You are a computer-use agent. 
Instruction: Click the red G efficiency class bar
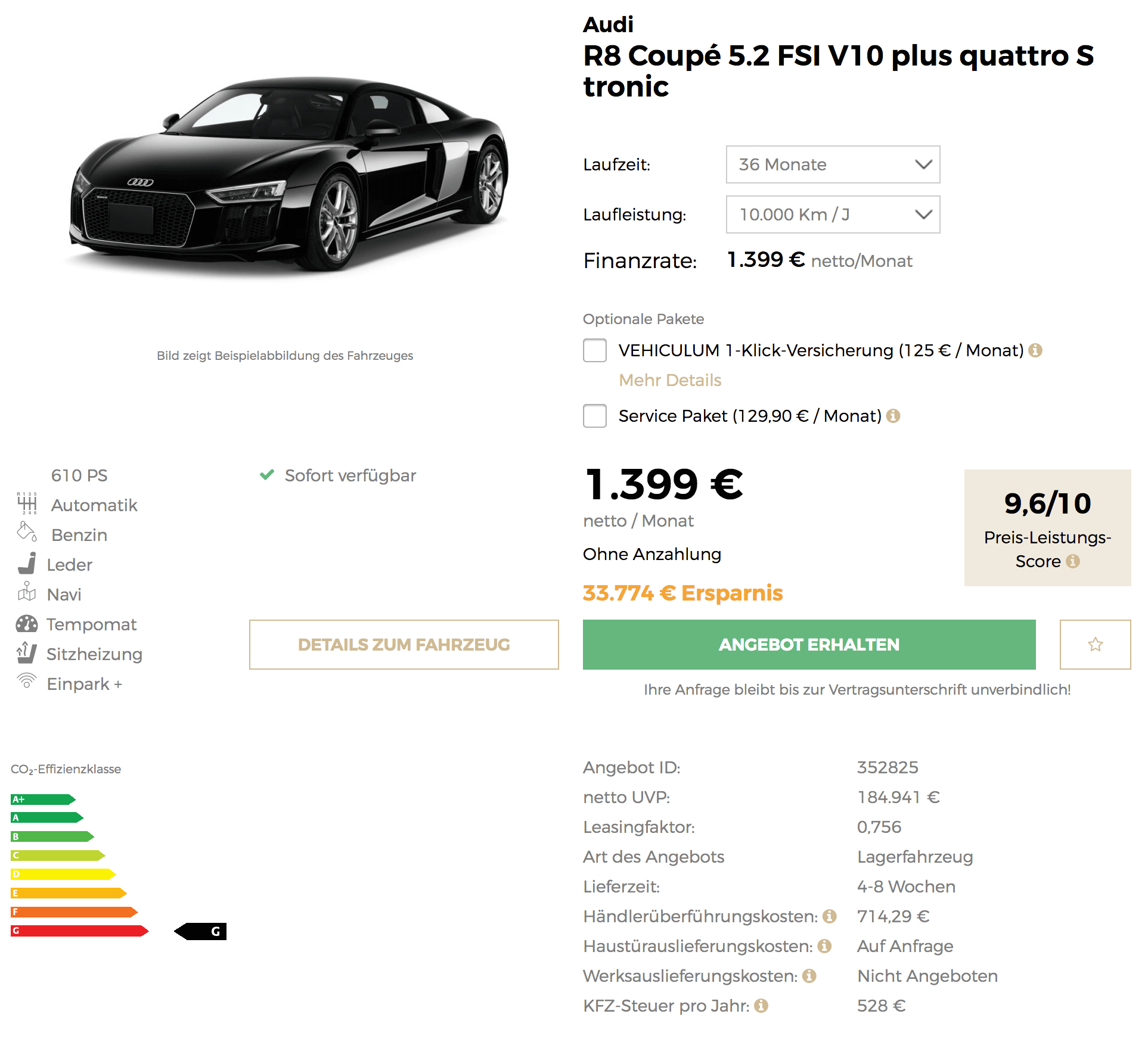pos(79,931)
